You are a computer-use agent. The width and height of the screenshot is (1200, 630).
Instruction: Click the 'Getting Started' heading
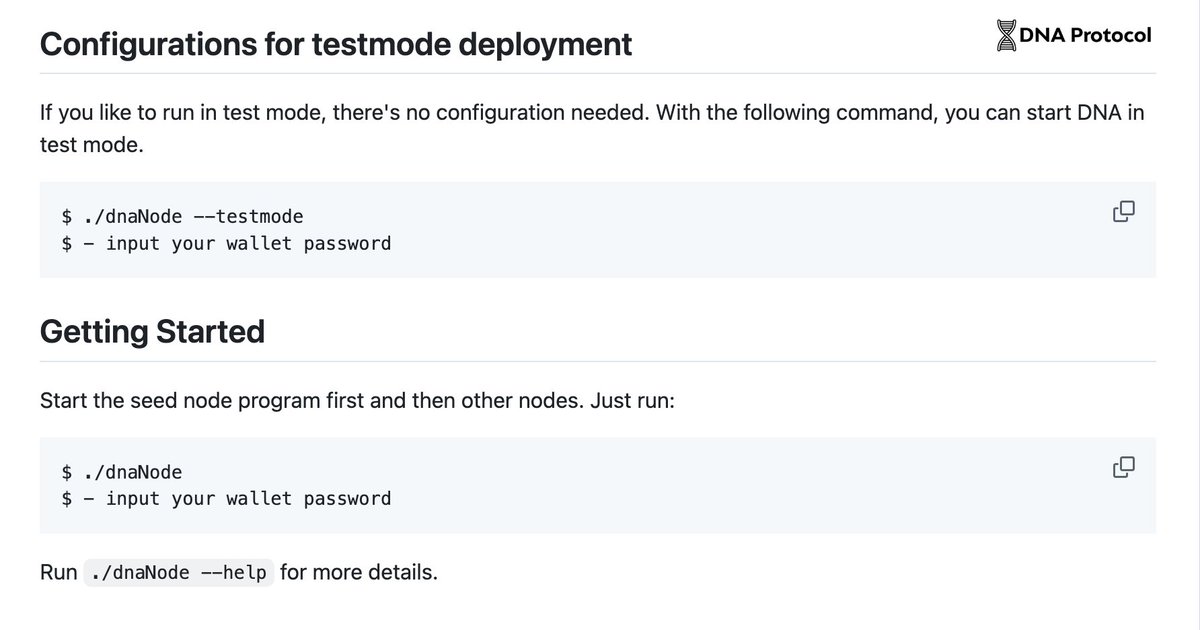(152, 331)
